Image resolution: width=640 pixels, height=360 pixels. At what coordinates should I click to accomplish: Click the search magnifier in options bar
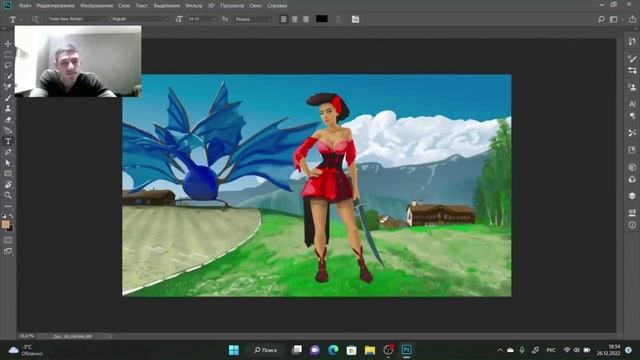(x=601, y=19)
